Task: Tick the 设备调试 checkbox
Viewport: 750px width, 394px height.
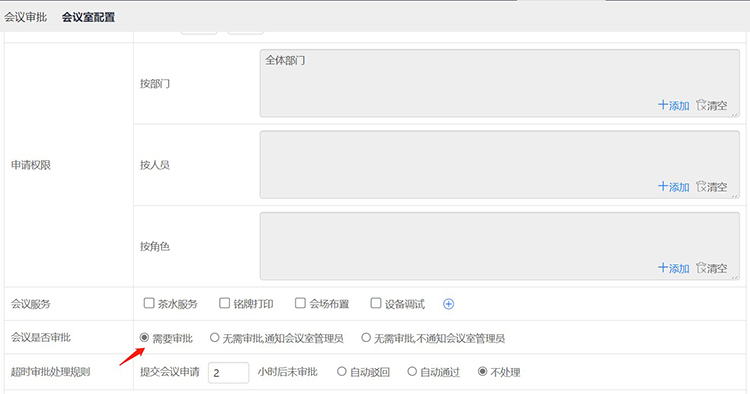Action: pyautogui.click(x=376, y=303)
